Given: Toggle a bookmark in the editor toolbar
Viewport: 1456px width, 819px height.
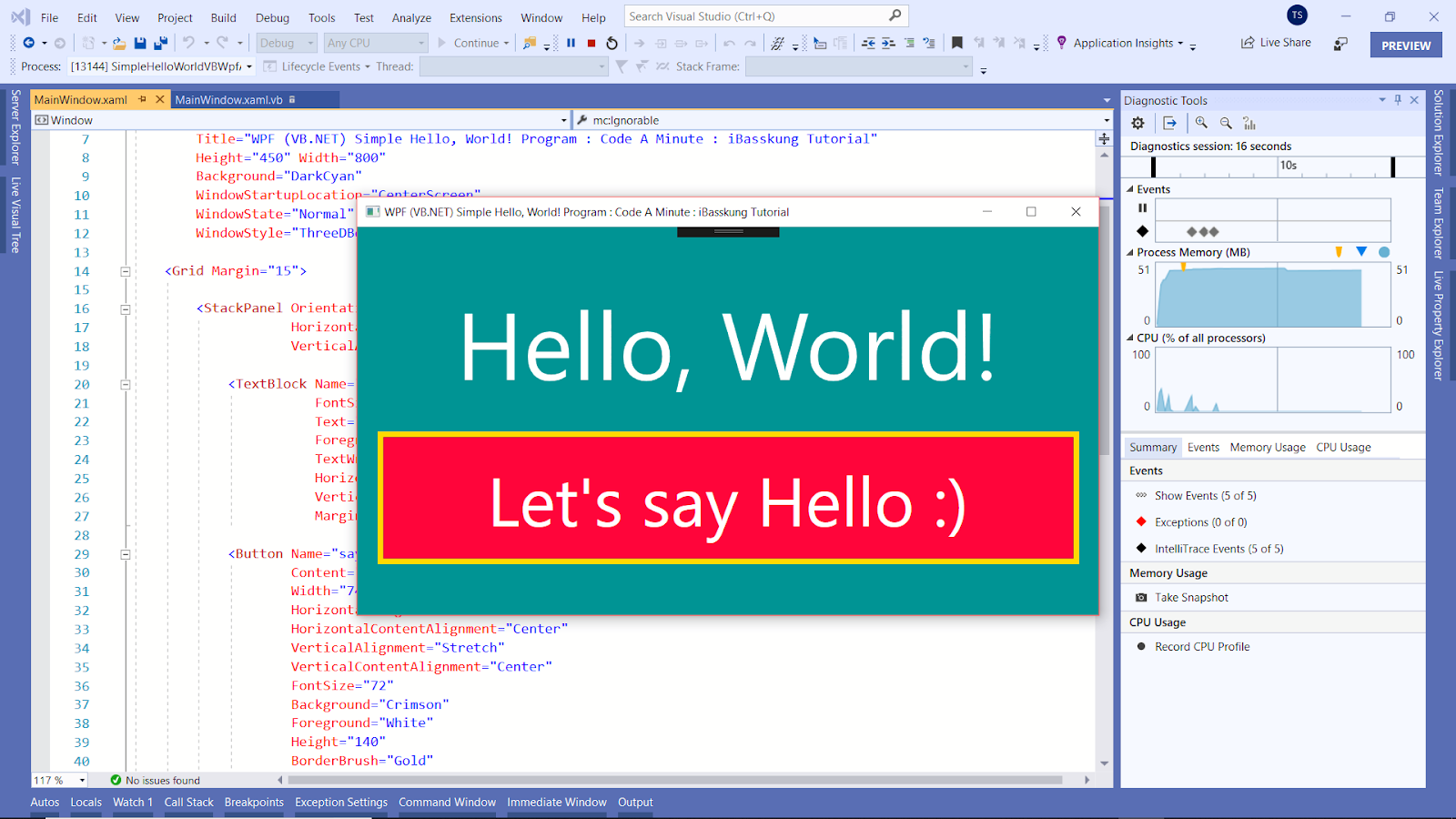Looking at the screenshot, I should (x=957, y=41).
